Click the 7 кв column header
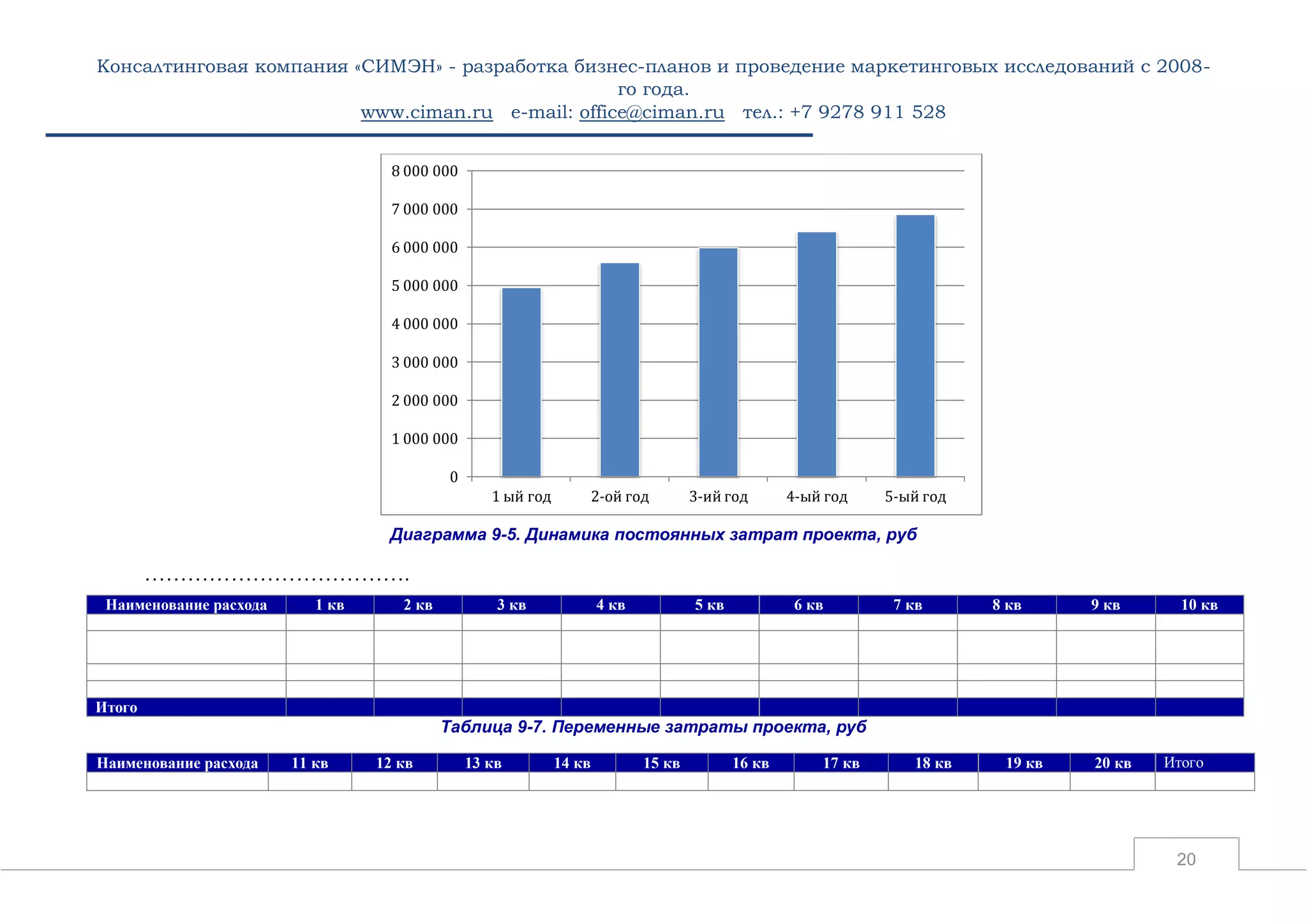Image resolution: width=1307 pixels, height=924 pixels. (x=907, y=605)
